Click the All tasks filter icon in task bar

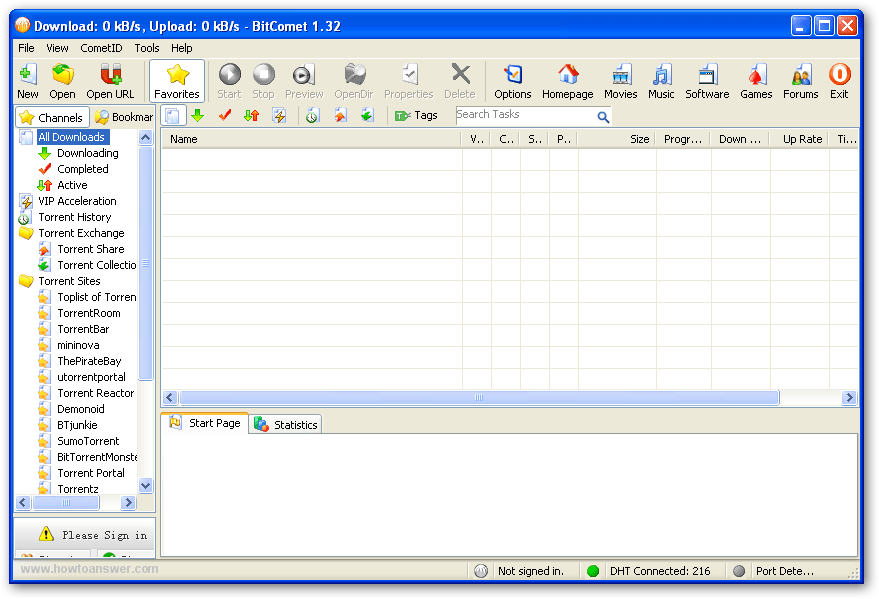pos(173,115)
